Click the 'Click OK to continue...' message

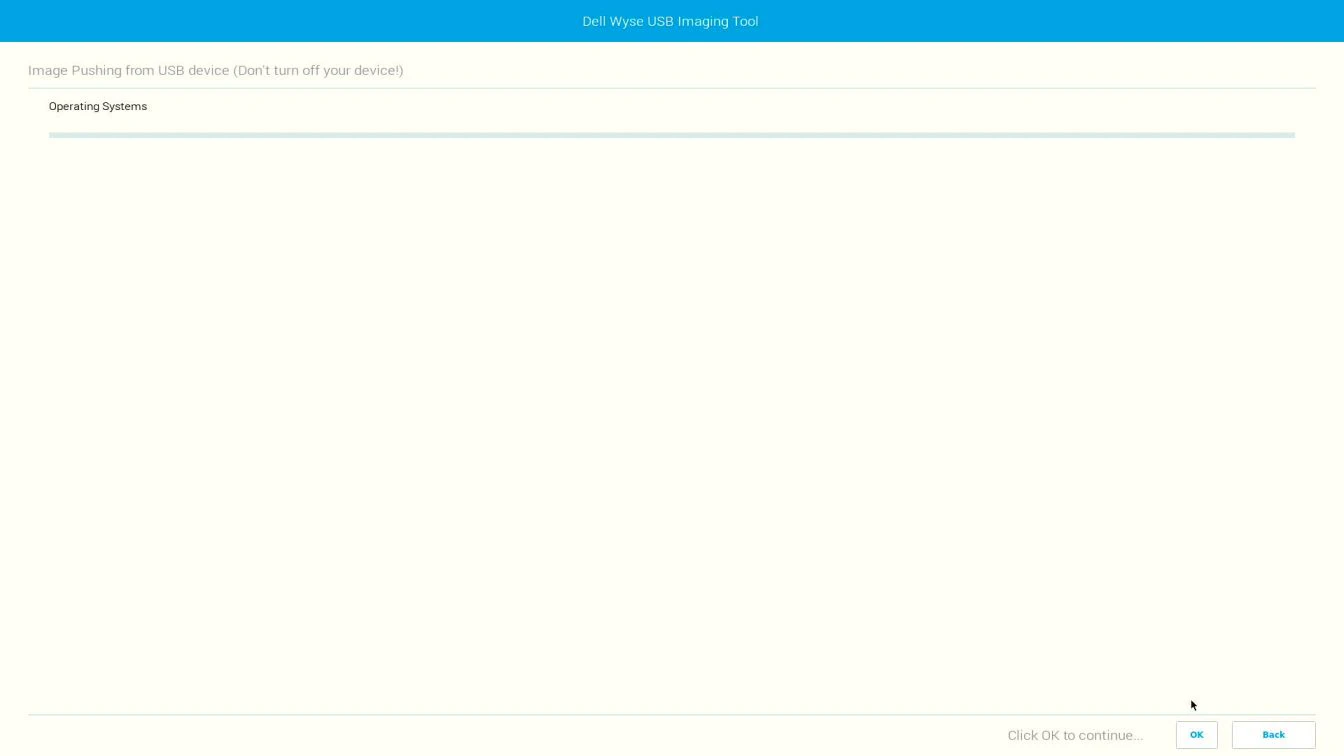1075,735
